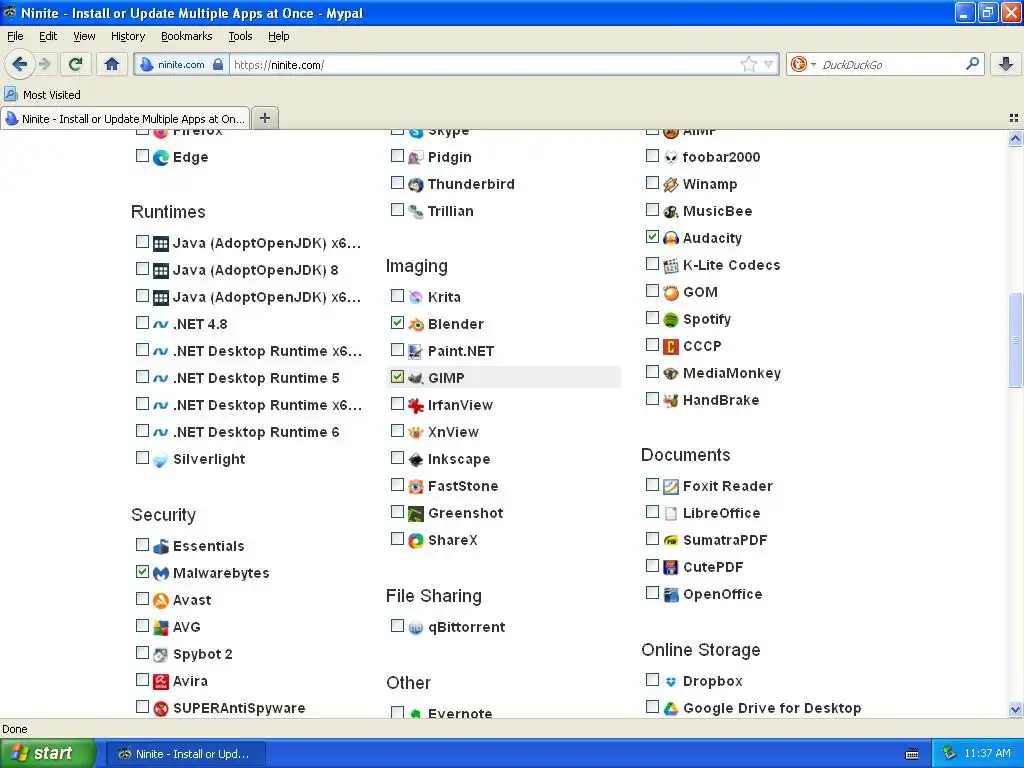Screen dimensions: 1024x768
Task: Click Ninite taskbar window button
Action: (185, 754)
